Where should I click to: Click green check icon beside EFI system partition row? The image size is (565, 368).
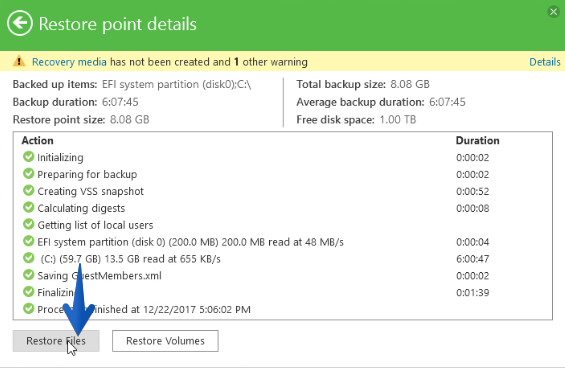click(28, 241)
